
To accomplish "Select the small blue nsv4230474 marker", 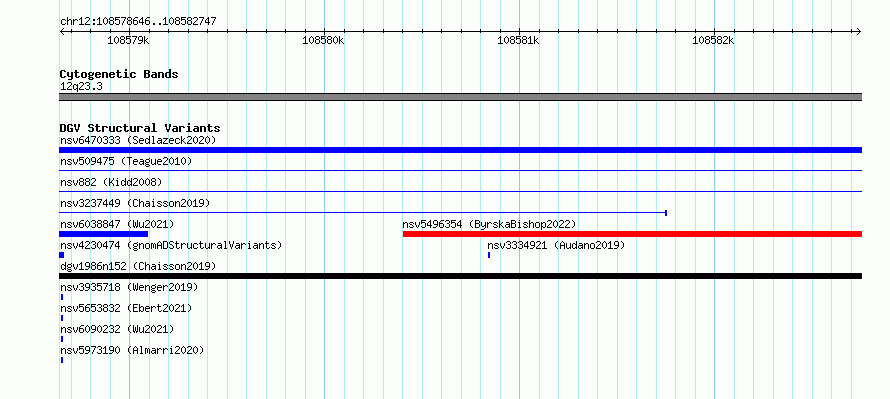I will pyautogui.click(x=61, y=255).
